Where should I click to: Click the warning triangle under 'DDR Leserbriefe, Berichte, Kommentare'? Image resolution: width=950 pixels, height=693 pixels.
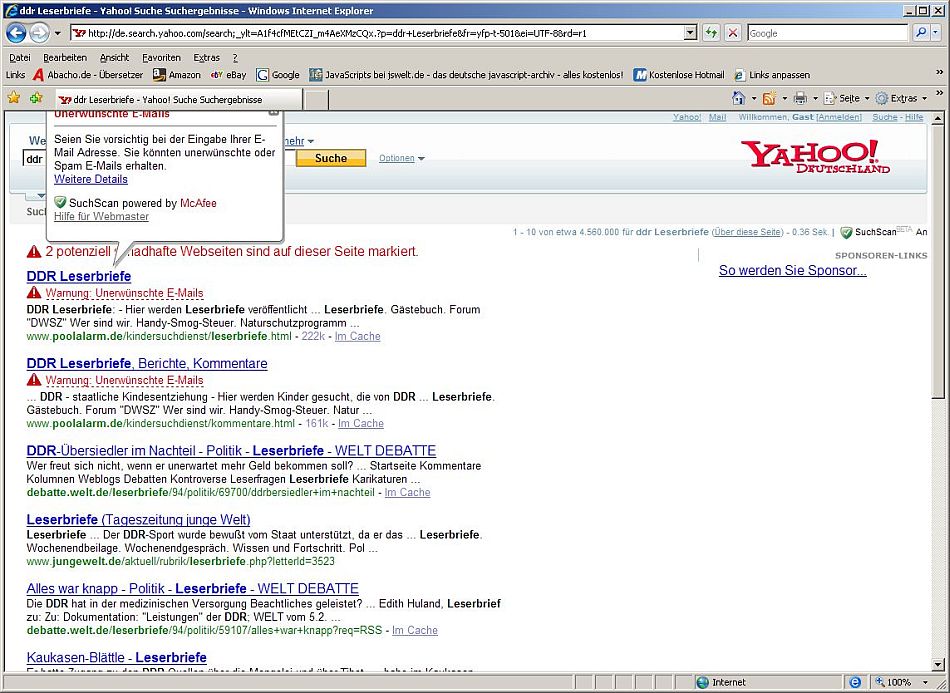(x=34, y=380)
